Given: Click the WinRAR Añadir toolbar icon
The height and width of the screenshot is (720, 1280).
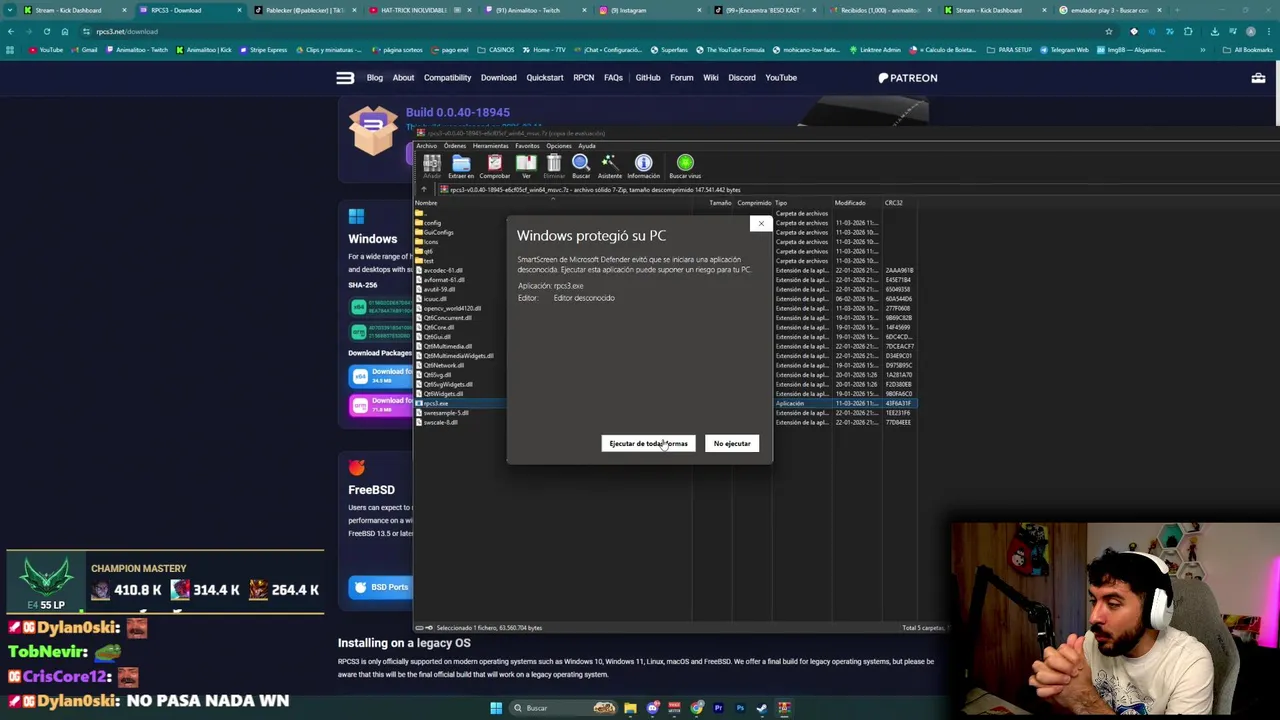Looking at the screenshot, I should coord(432,164).
